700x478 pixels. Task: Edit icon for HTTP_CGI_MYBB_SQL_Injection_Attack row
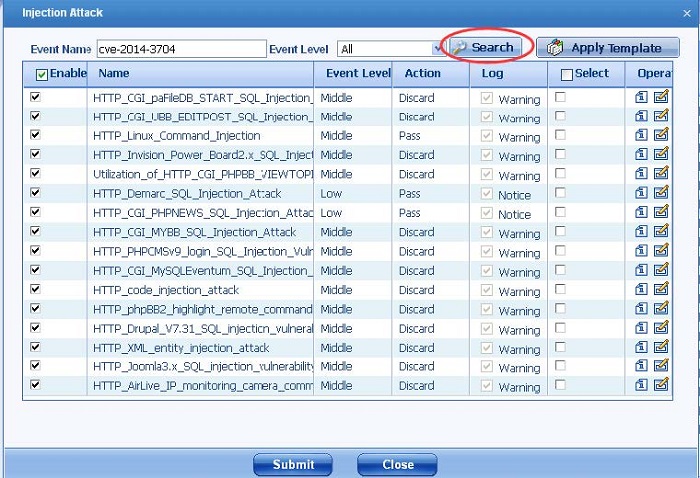[661, 231]
